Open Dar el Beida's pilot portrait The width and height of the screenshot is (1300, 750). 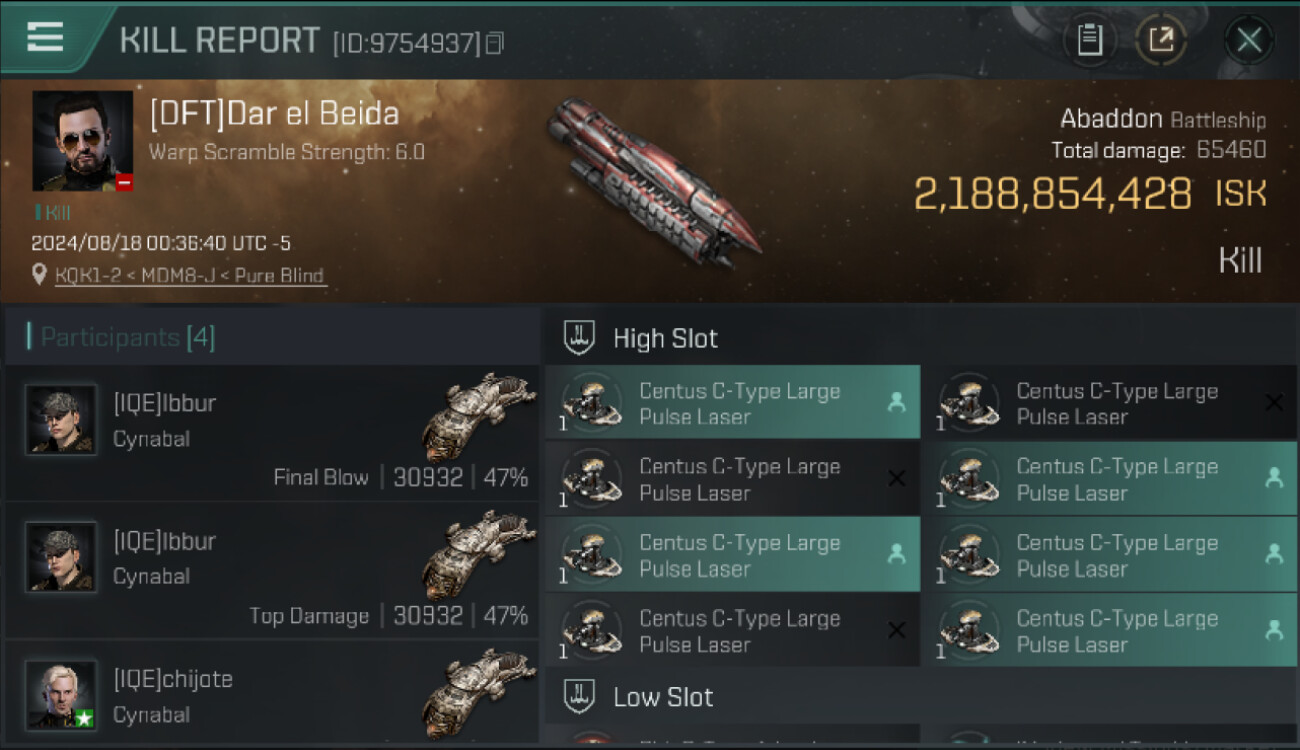(82, 140)
